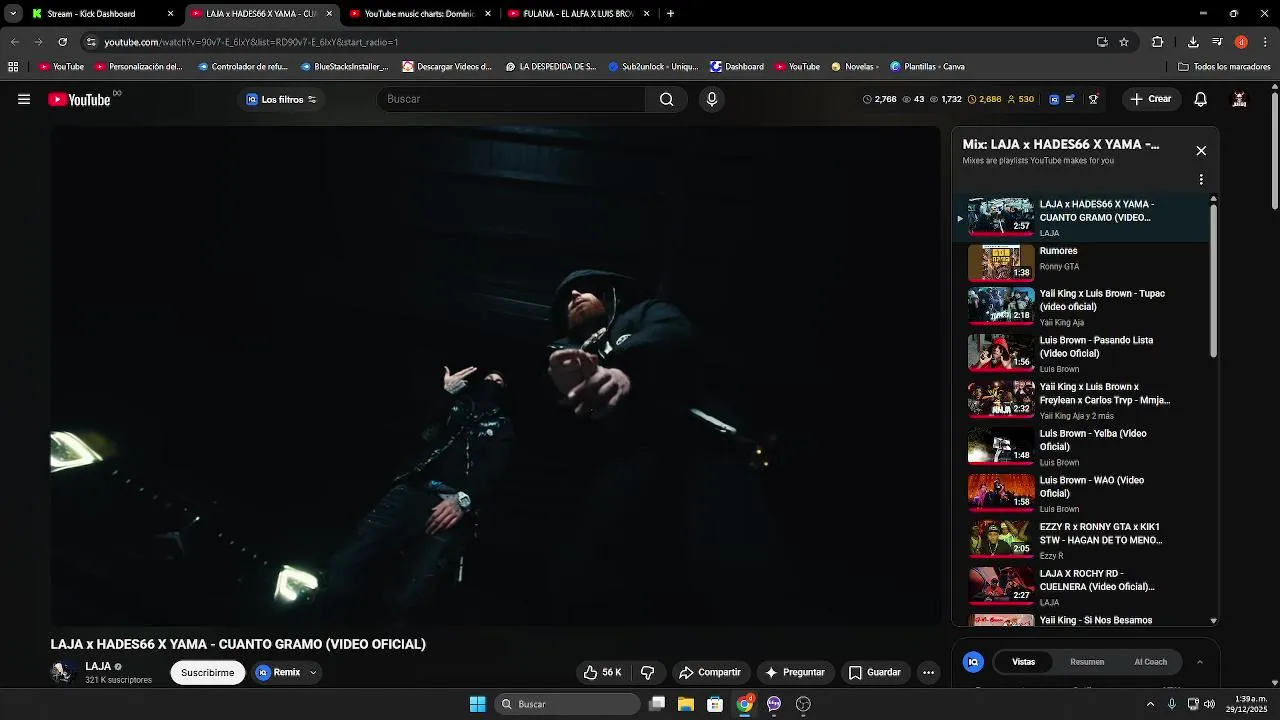The height and width of the screenshot is (720, 1280).
Task: Toggle Los filtros vidIQ filter
Action: 281,99
